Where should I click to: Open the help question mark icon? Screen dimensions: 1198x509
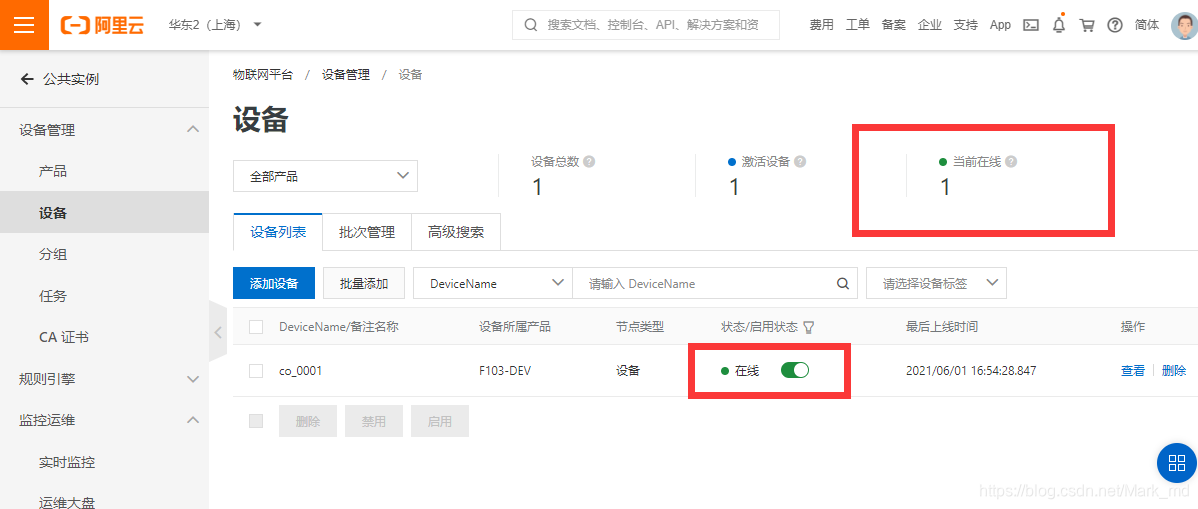1115,24
